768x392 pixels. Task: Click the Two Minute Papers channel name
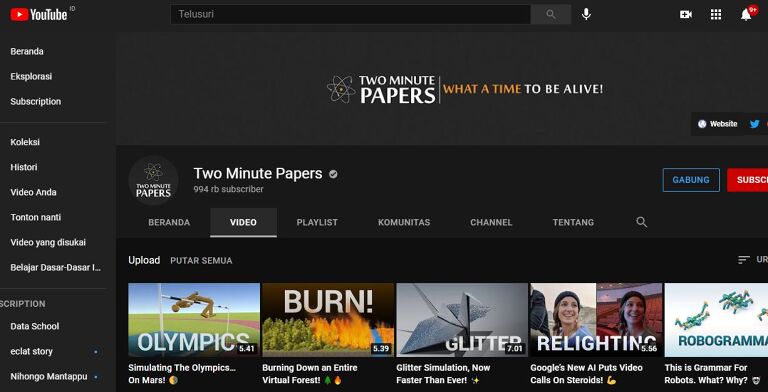pos(258,173)
